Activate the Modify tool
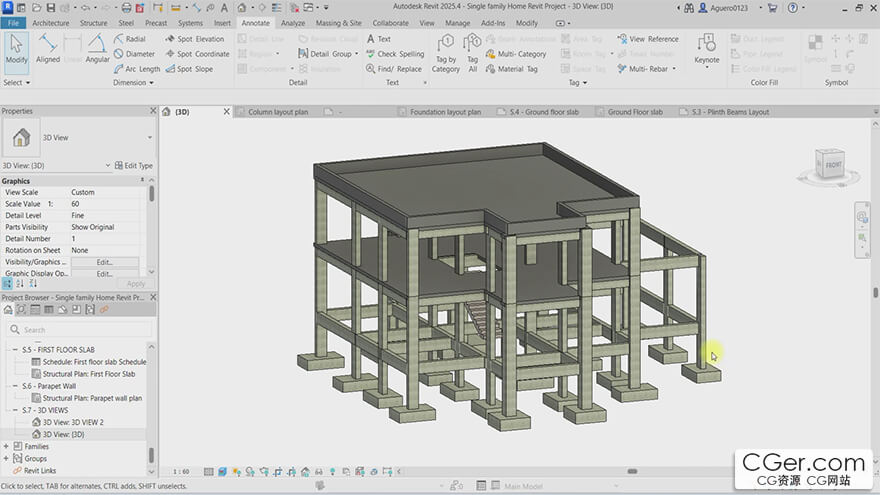Viewport: 880px width, 495px height. [16, 48]
